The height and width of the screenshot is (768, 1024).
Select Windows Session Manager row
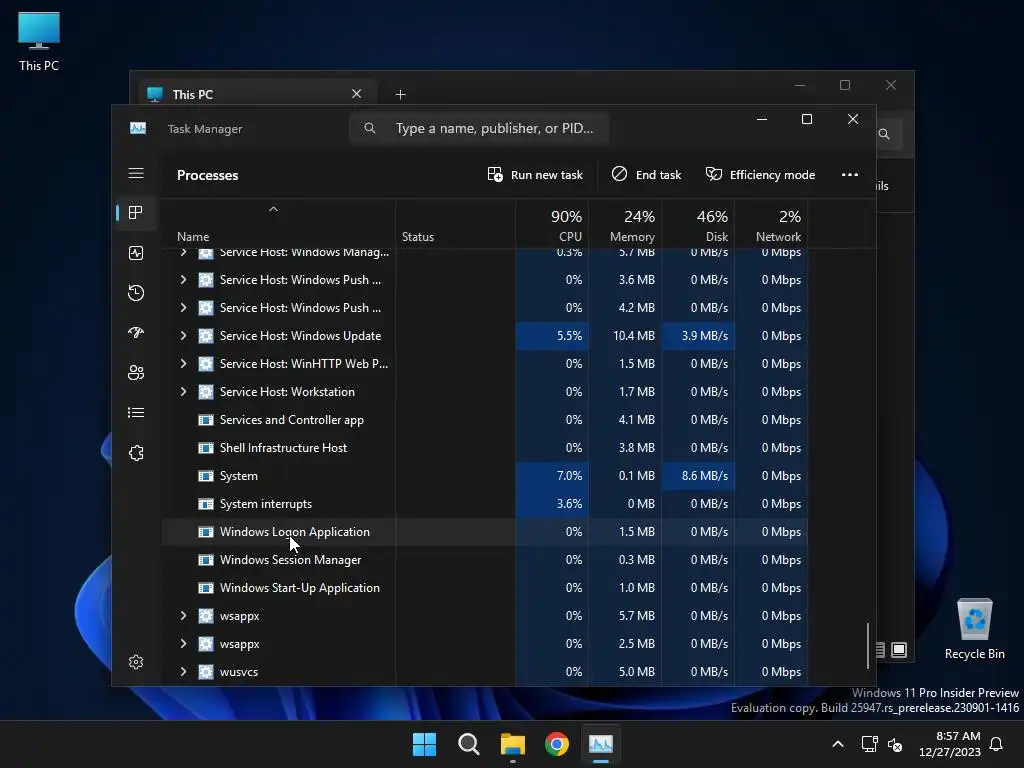(485, 560)
